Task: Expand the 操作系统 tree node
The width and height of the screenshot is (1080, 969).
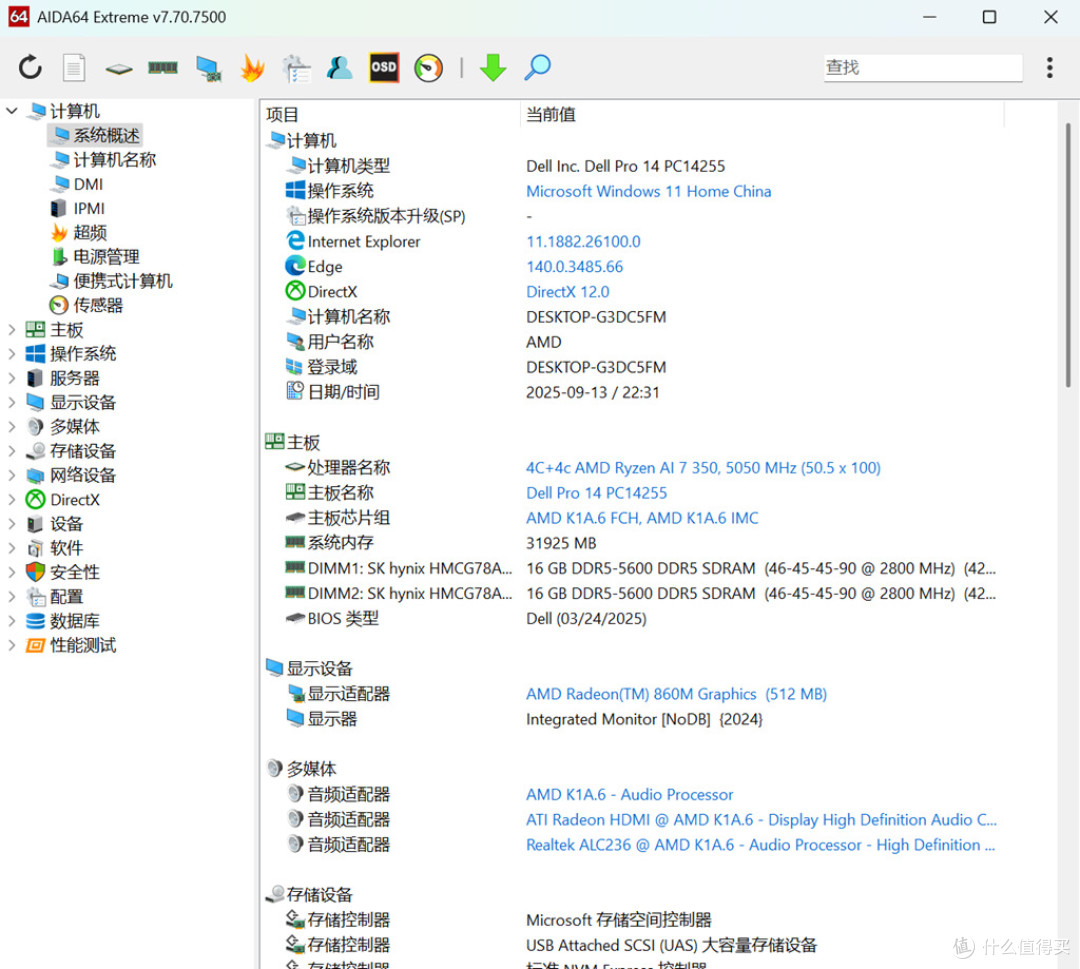Action: 12,354
